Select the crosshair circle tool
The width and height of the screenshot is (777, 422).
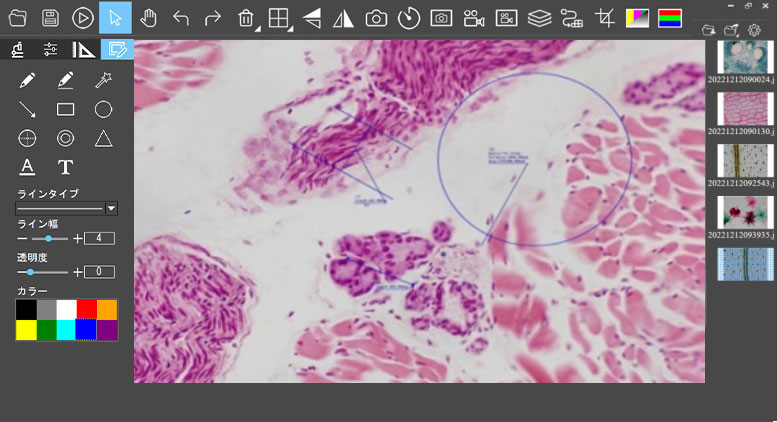tap(27, 138)
